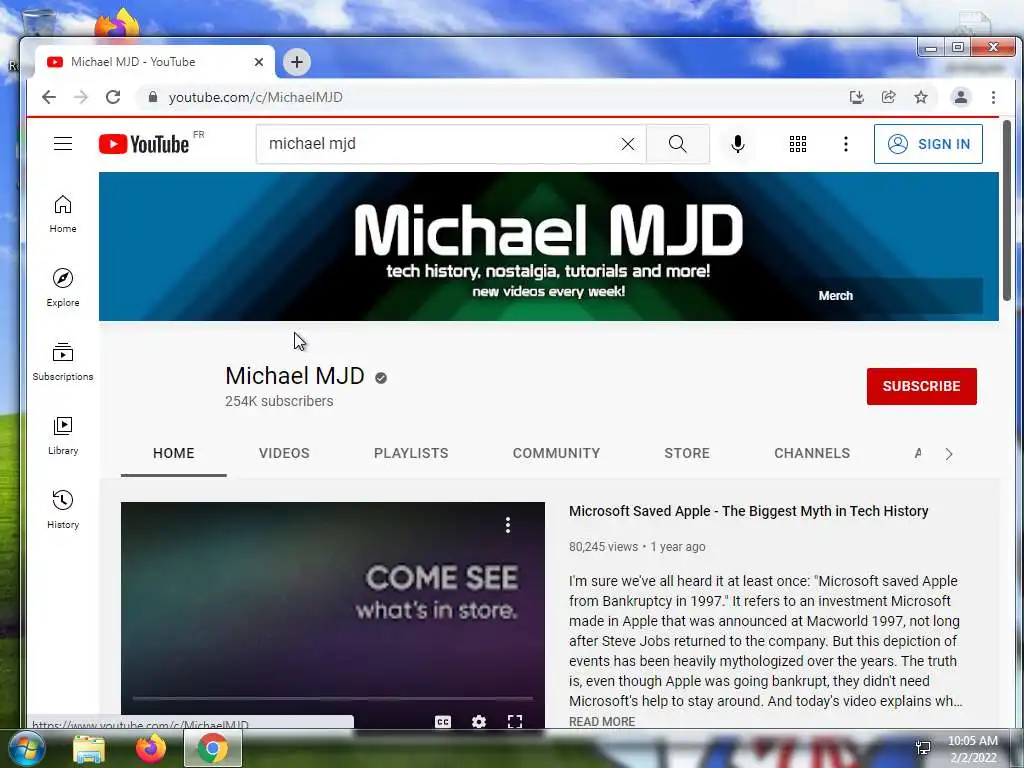
Task: Click the SUBSCRIBE button
Action: tap(921, 386)
